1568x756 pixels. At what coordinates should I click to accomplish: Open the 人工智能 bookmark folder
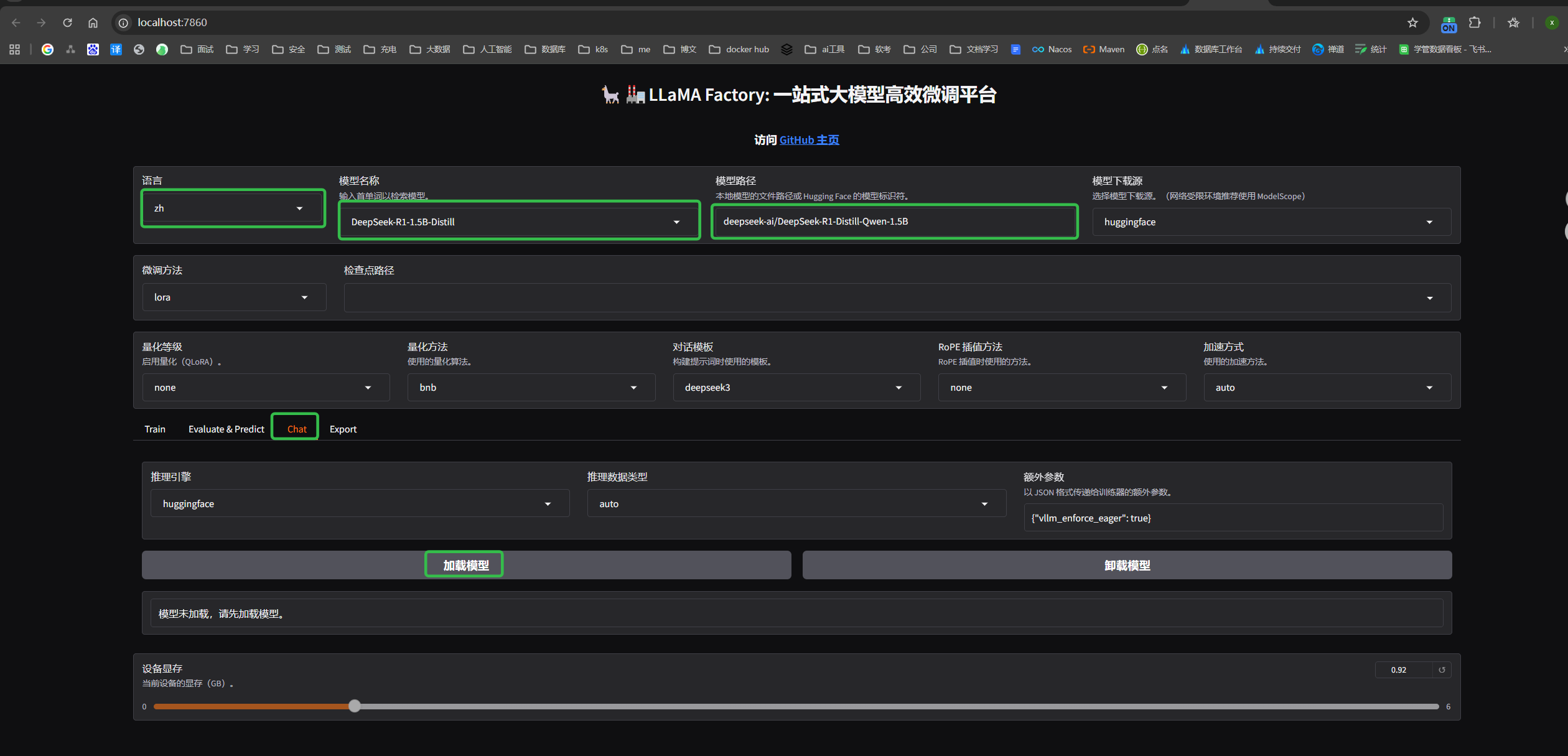(487, 49)
